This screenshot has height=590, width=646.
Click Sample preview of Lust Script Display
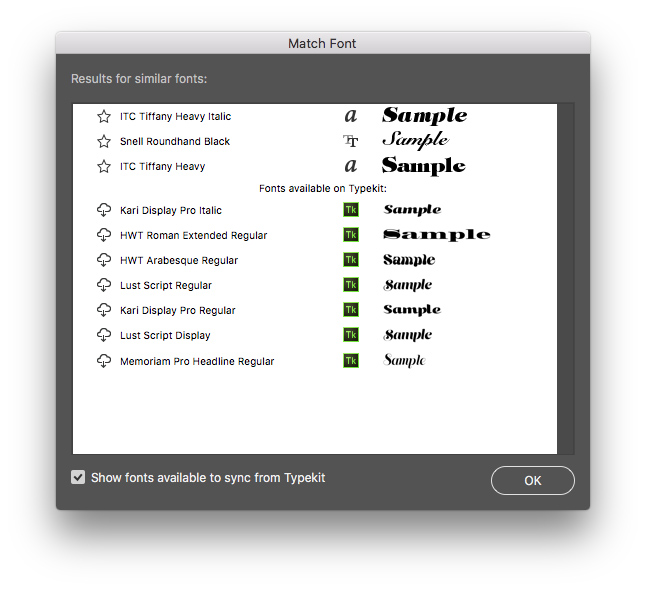[x=407, y=335]
